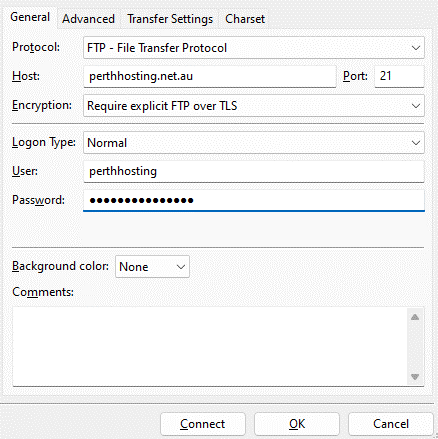Screen dimensions: 438x439
Task: Switch to the Advanced tab
Action: (x=88, y=19)
